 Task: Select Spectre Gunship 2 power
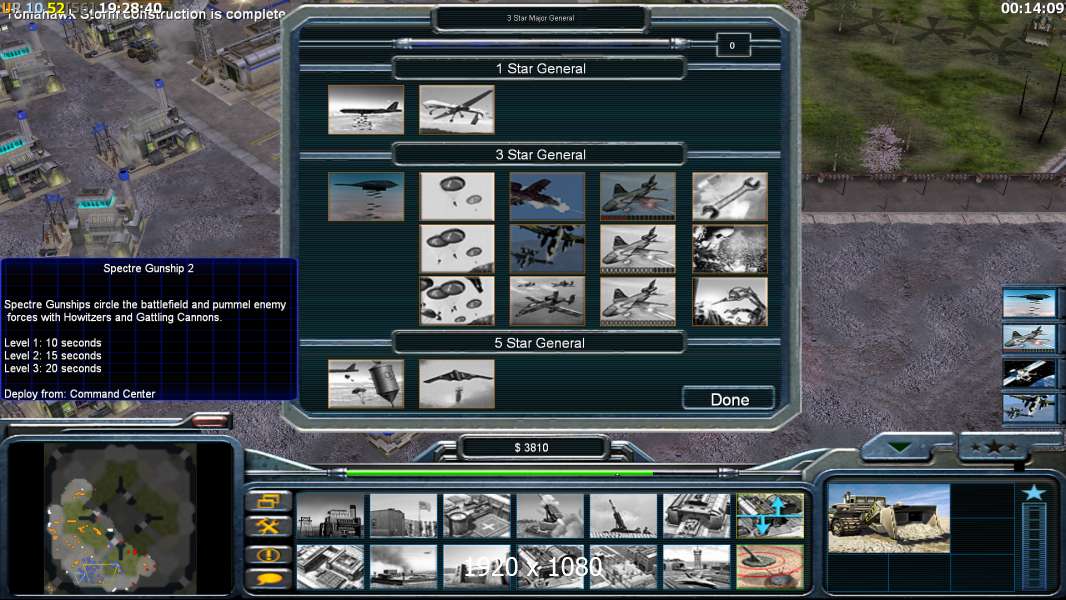coord(638,249)
